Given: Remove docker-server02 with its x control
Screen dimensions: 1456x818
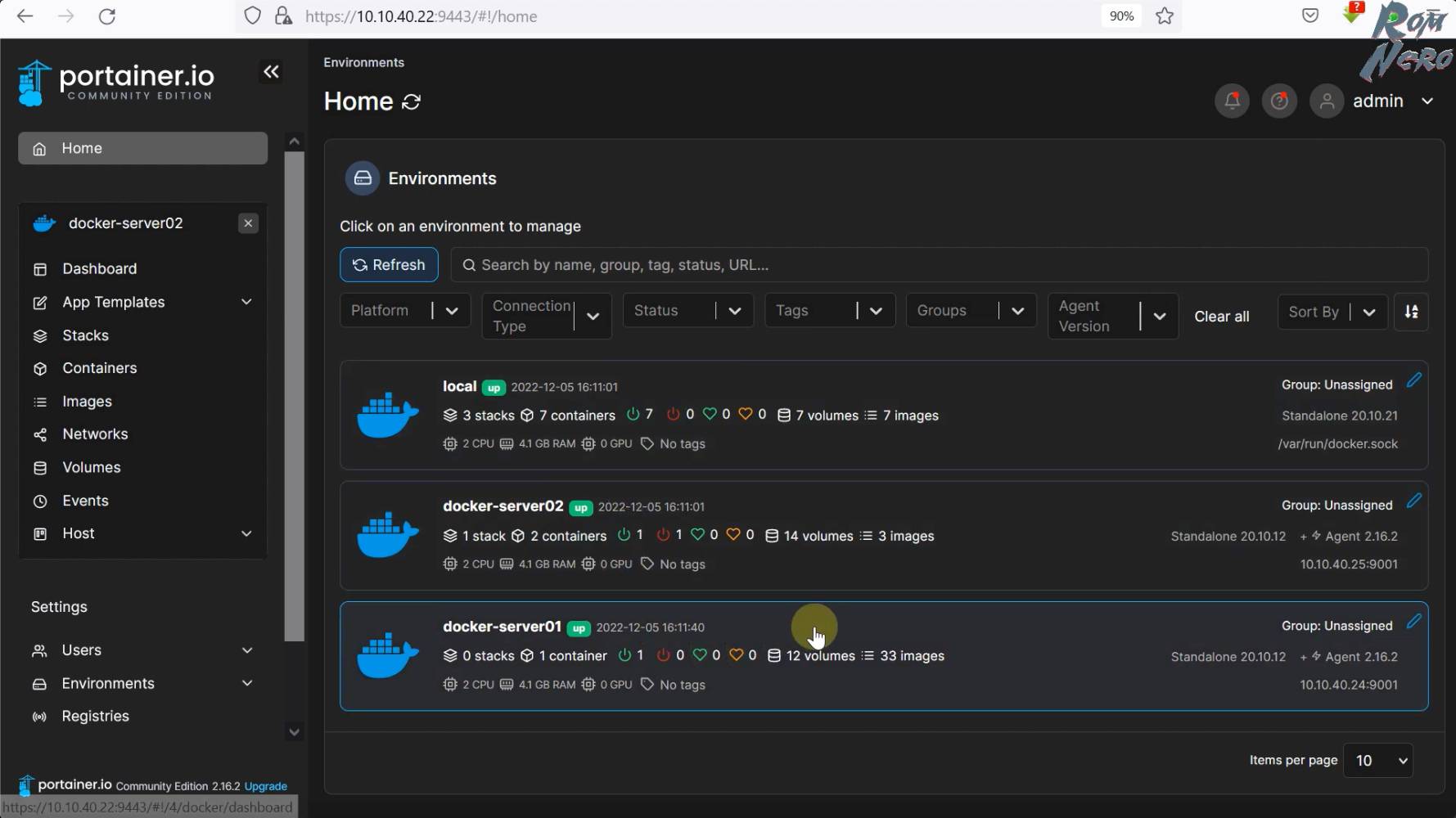Looking at the screenshot, I should click(248, 222).
